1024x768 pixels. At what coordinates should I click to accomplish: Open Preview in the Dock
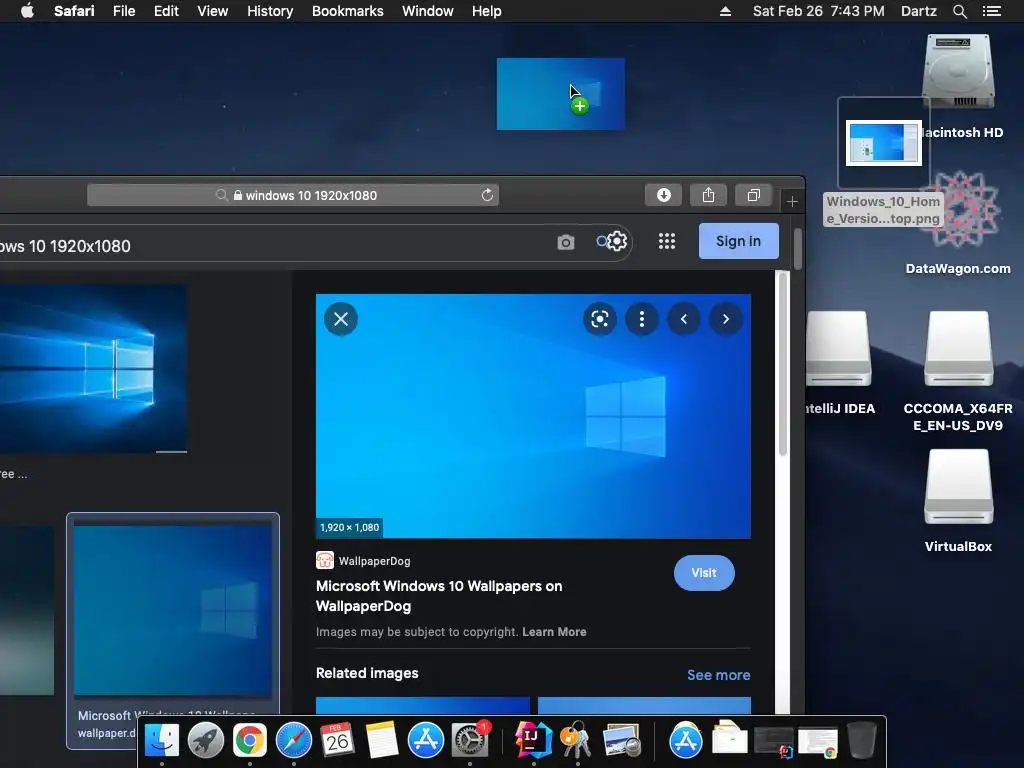pyautogui.click(x=621, y=740)
